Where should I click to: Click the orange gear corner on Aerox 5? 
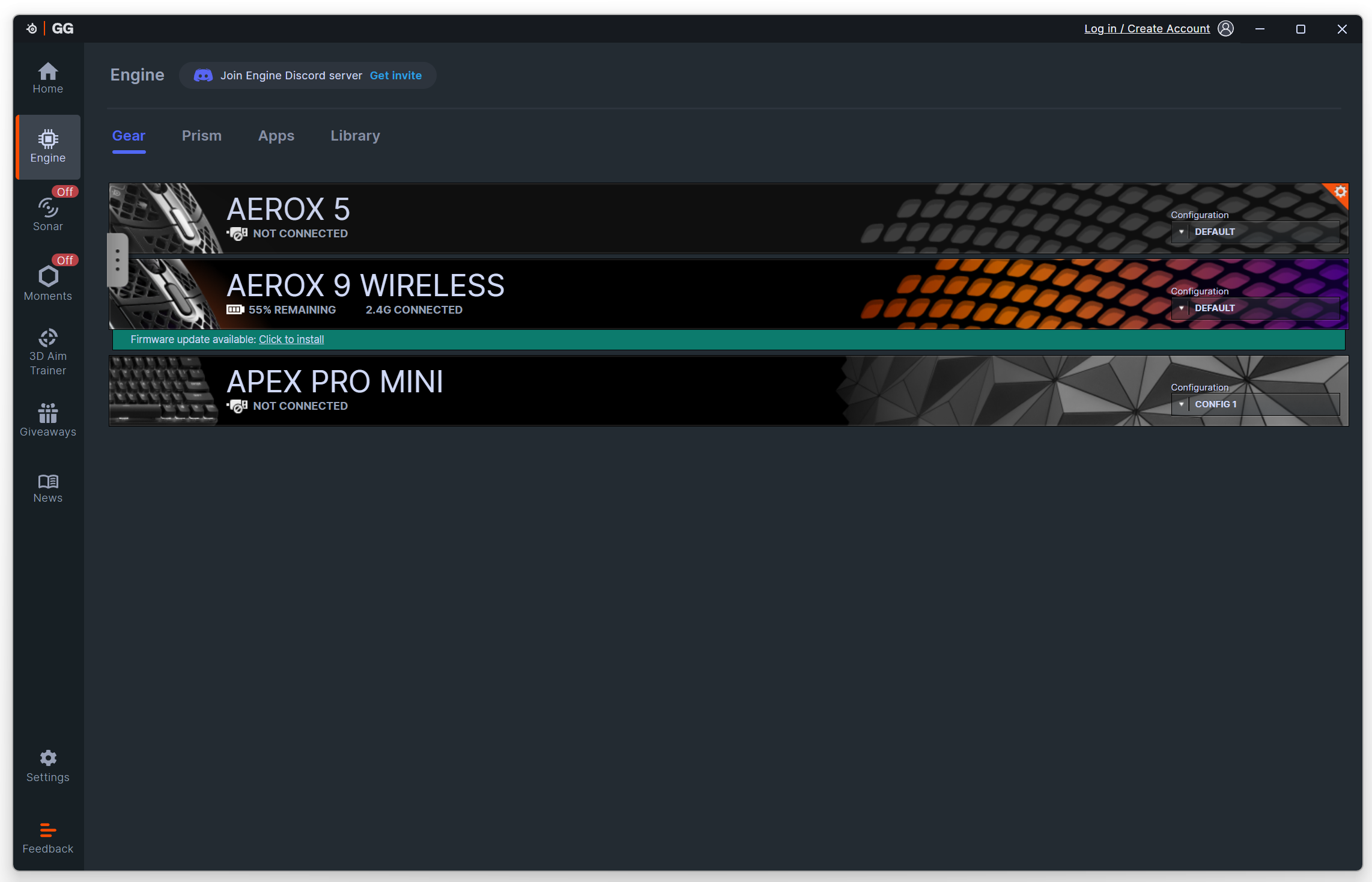[1340, 192]
